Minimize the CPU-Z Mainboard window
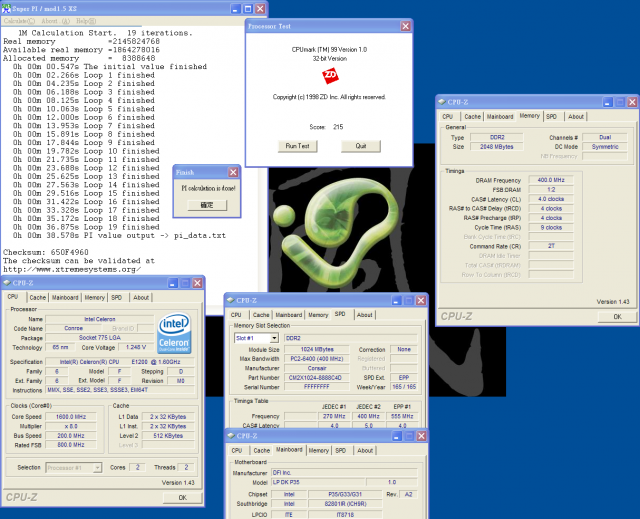The image size is (640, 519). pyautogui.click(x=397, y=436)
